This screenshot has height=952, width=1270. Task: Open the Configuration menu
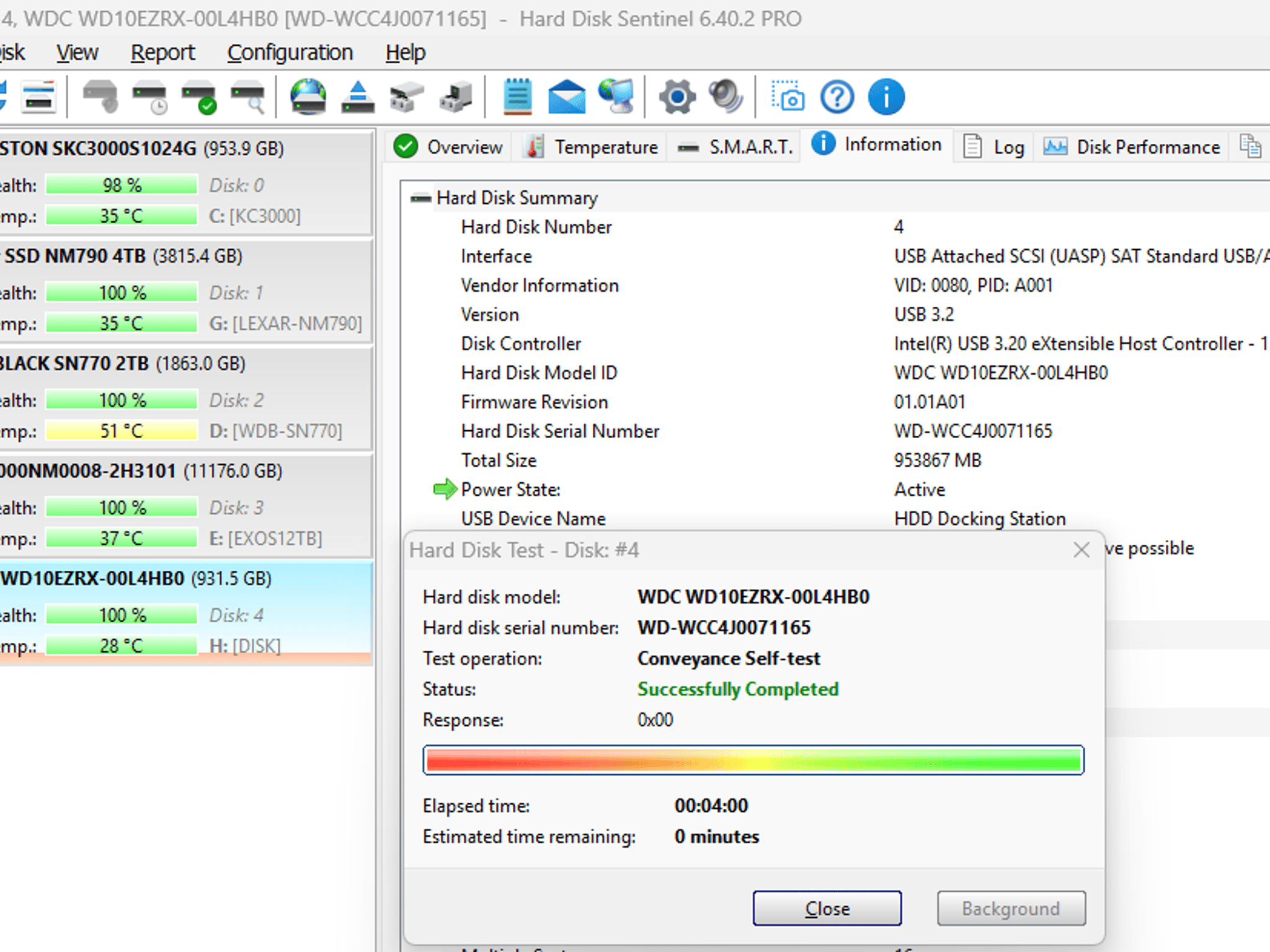[290, 53]
